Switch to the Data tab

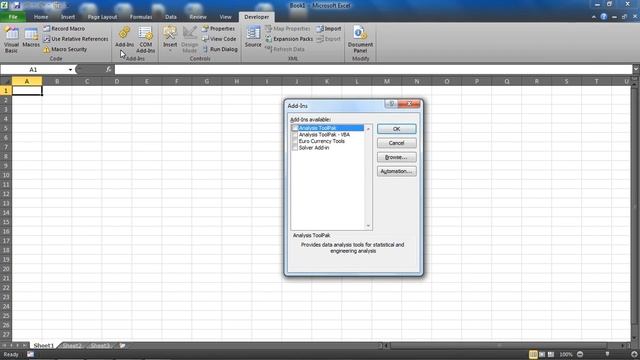tap(171, 17)
